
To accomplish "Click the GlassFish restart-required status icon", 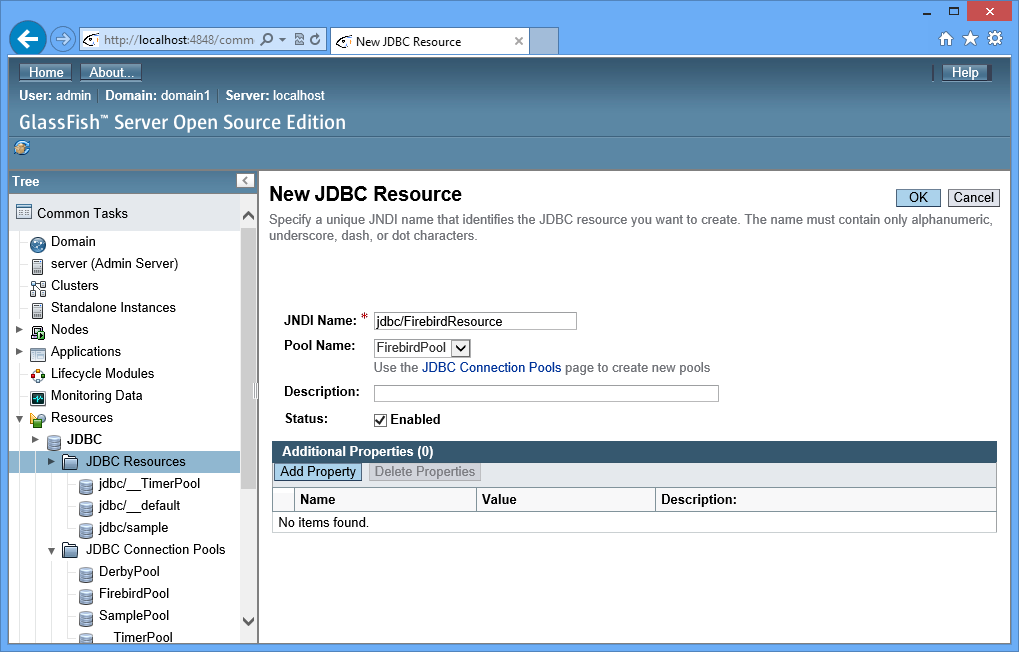I will [x=22, y=148].
